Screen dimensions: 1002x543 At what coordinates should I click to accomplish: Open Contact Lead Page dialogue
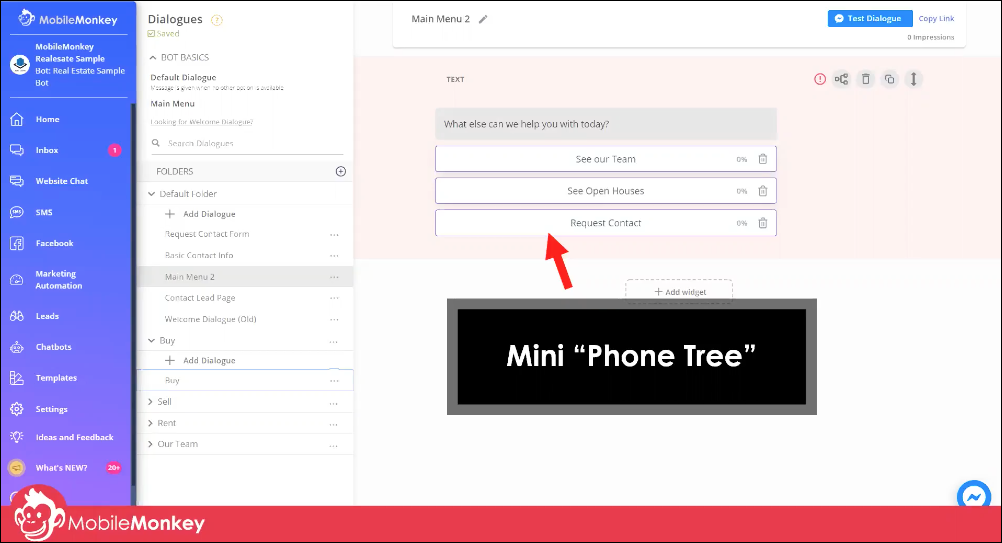pos(200,298)
